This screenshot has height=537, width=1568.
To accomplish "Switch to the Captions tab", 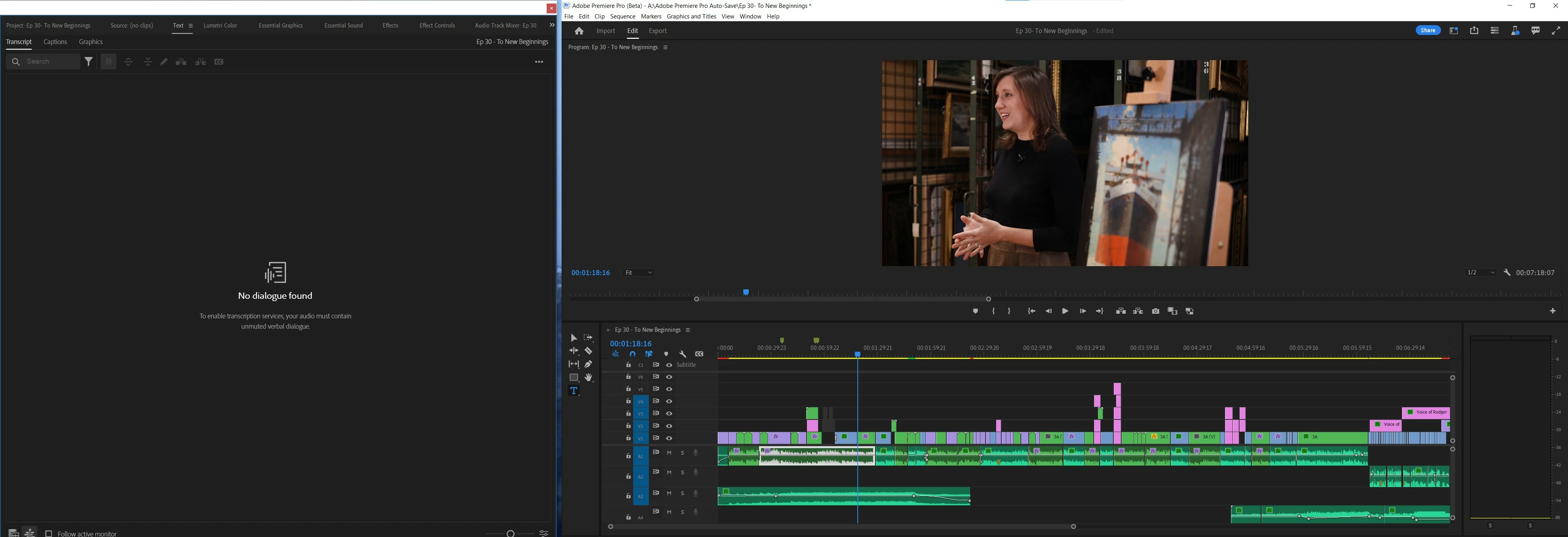I will (x=55, y=42).
